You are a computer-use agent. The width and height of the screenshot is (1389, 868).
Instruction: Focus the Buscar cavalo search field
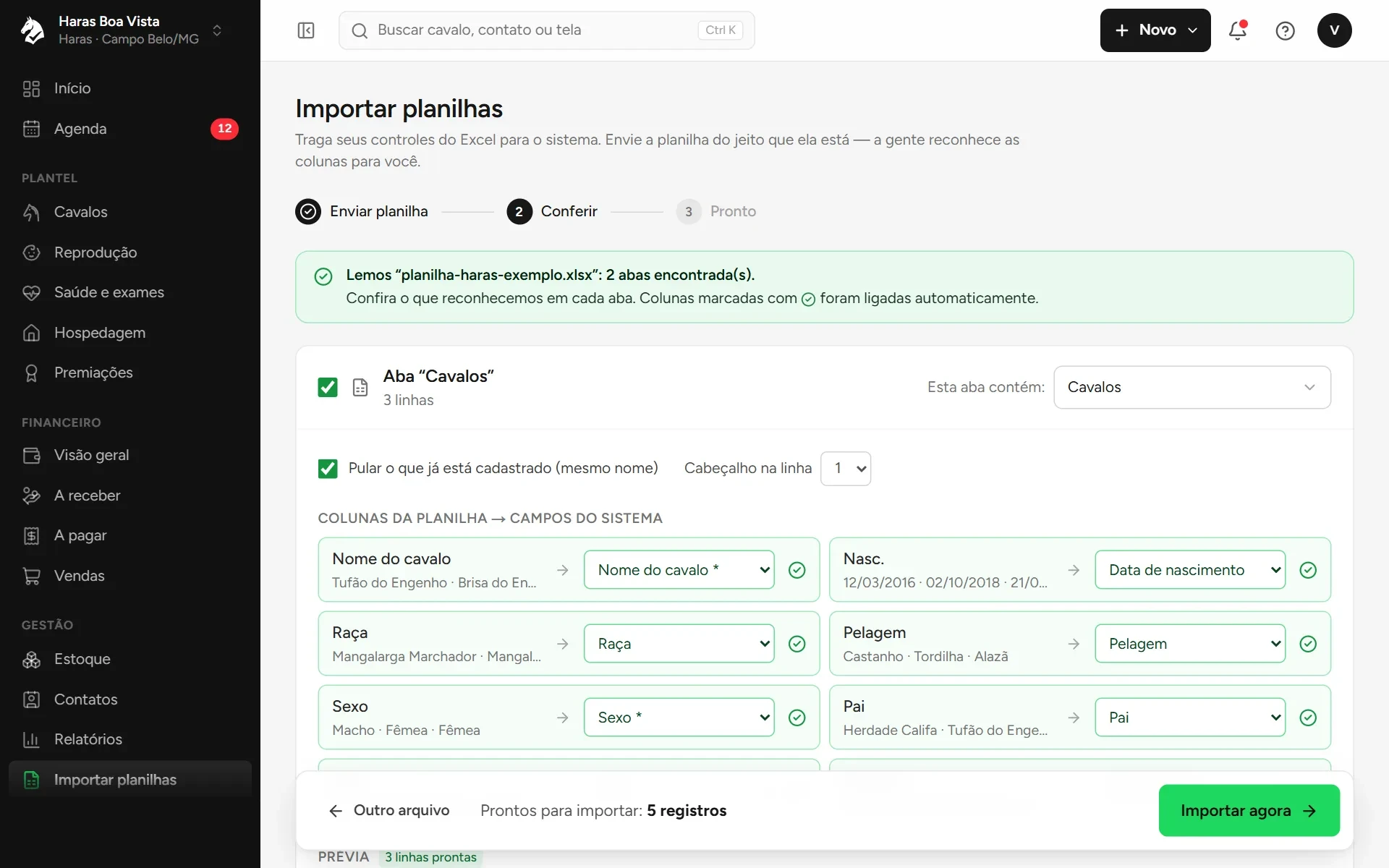546,30
